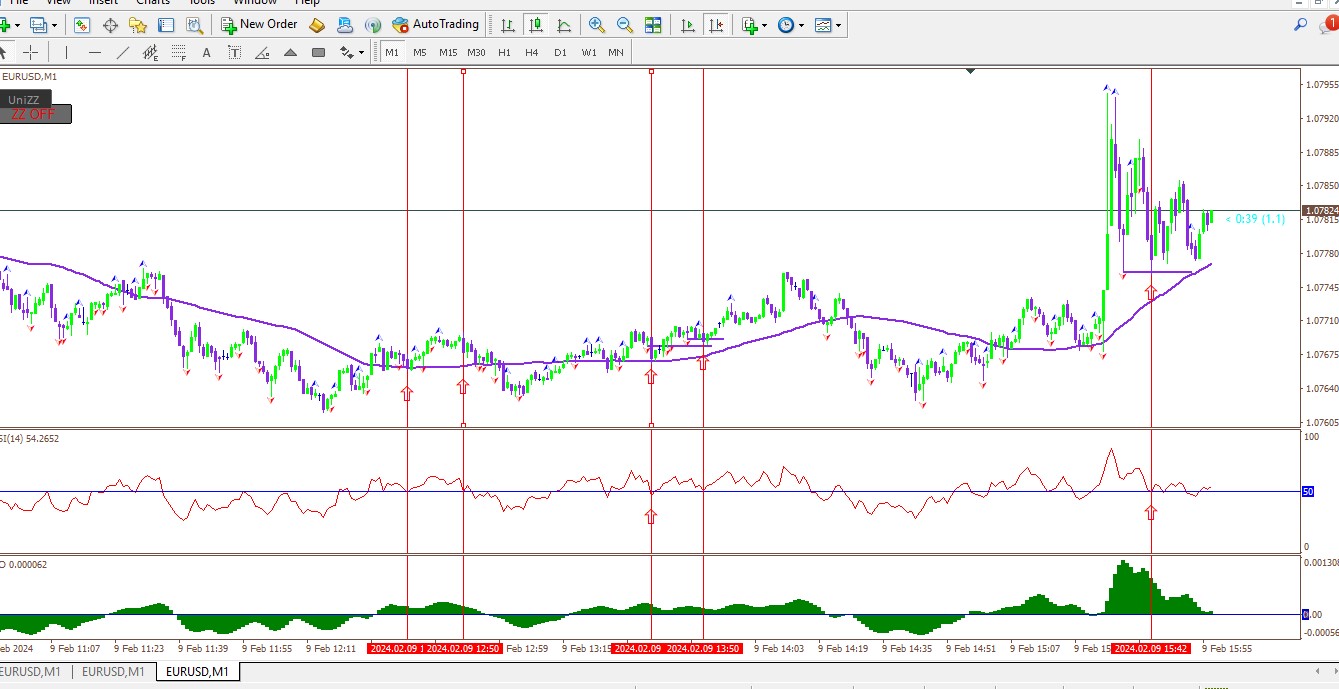Screen dimensions: 1339x689
Task: Zoom out of the chart
Action: coord(625,25)
